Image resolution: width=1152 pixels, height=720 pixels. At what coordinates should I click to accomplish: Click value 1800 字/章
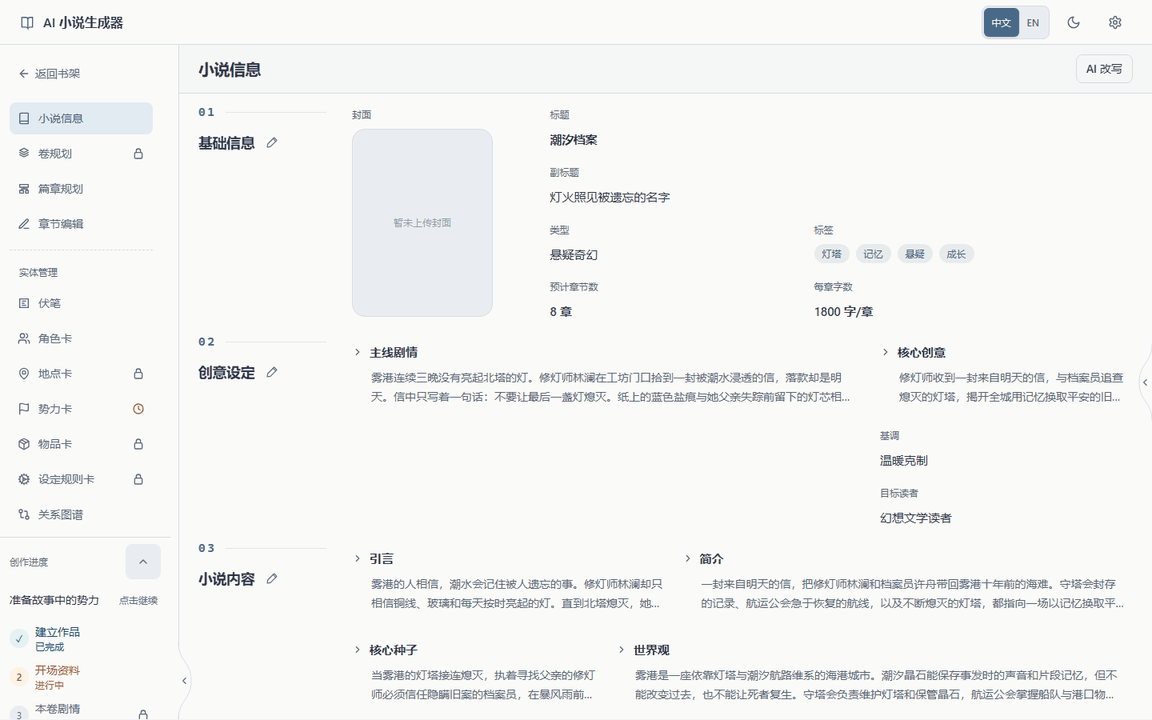click(x=843, y=312)
